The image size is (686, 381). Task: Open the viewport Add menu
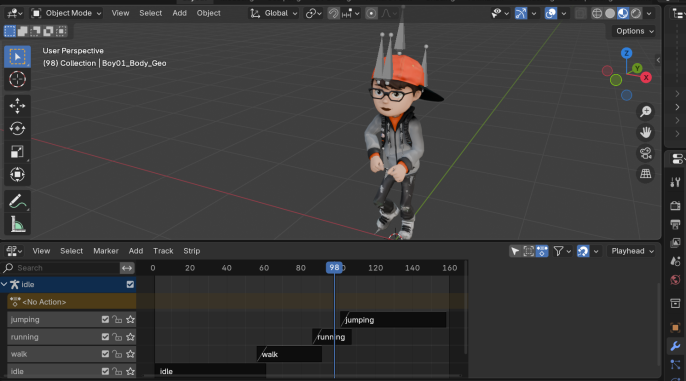[179, 13]
